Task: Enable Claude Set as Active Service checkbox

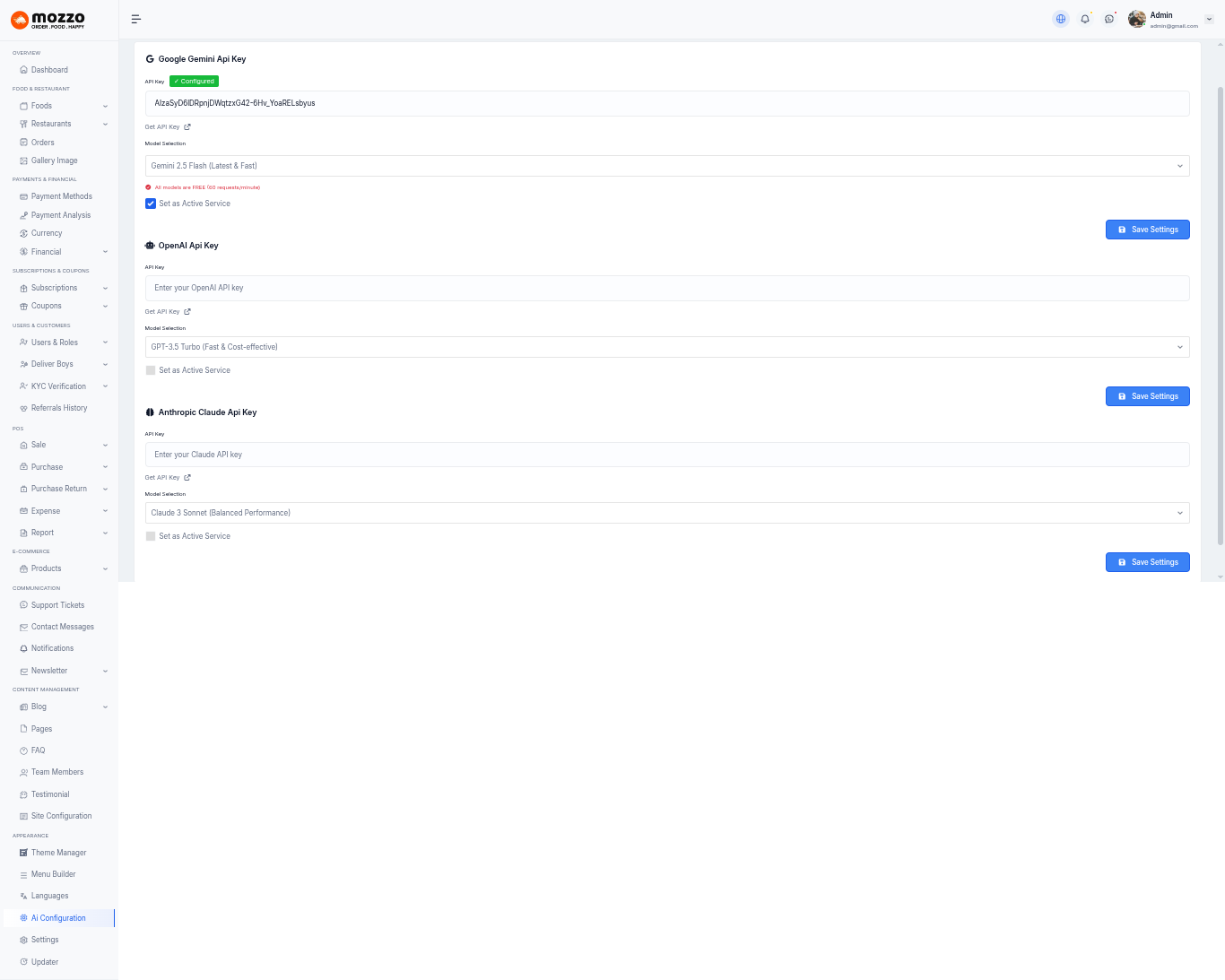Action: pos(151,536)
